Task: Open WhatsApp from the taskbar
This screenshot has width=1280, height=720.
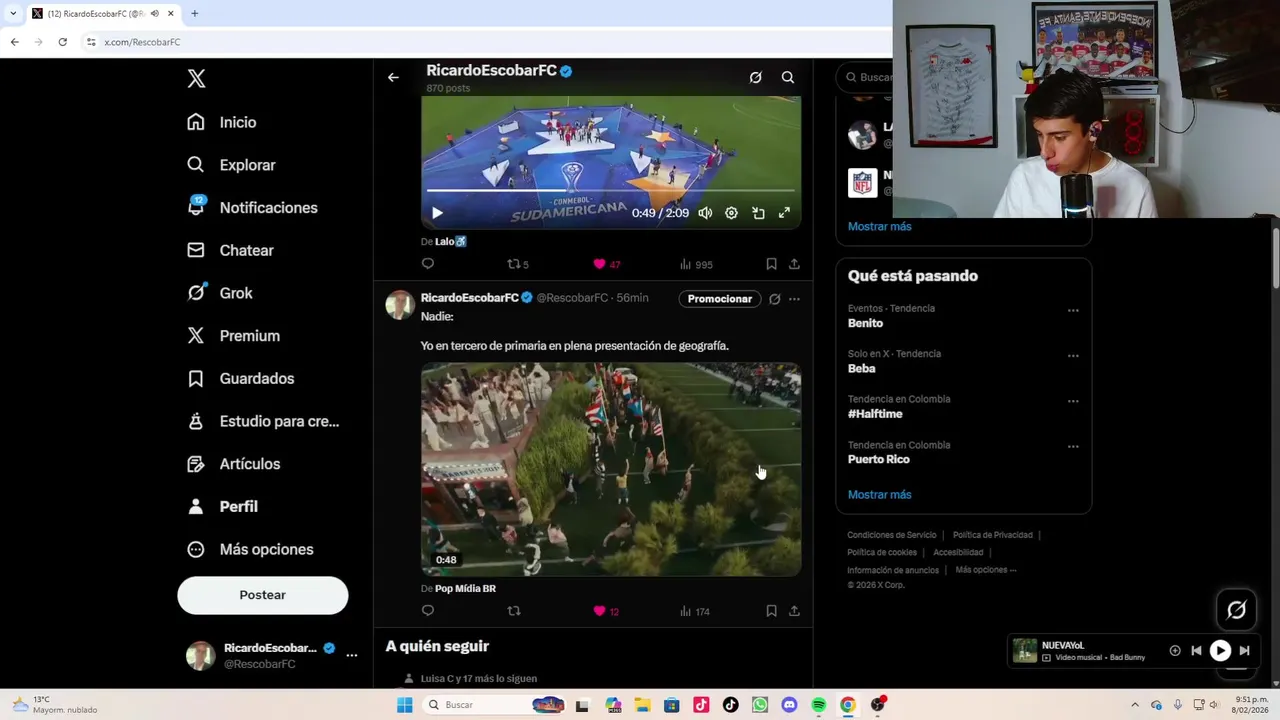Action: click(760, 705)
